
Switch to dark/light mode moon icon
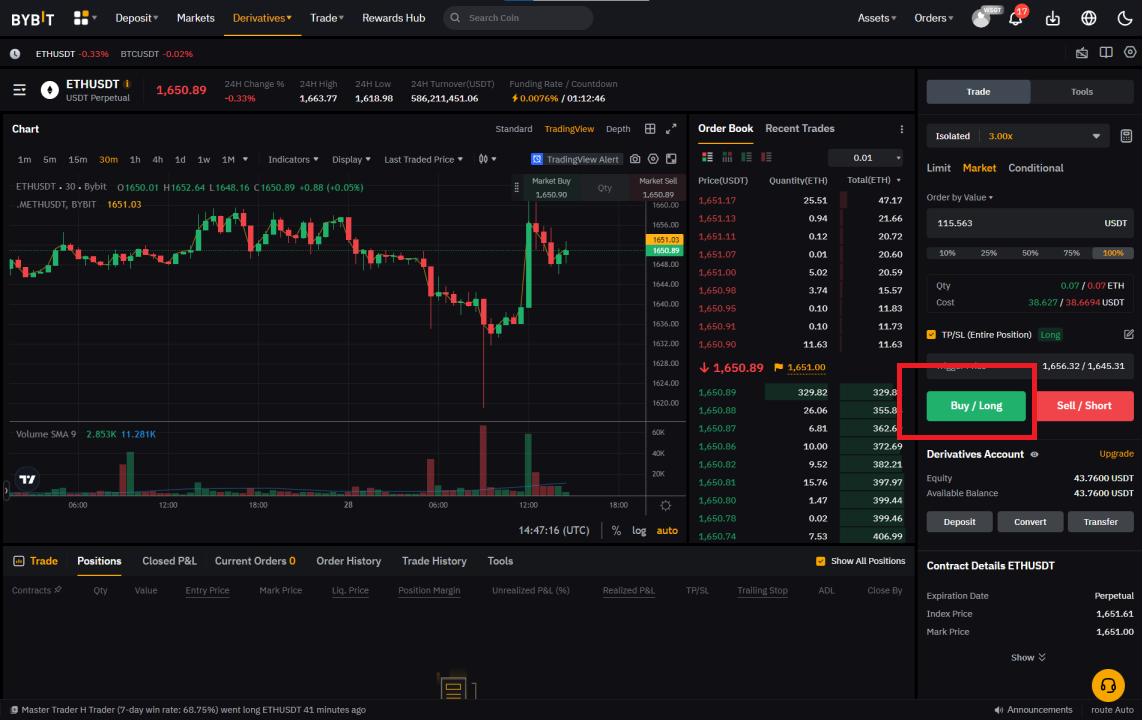coord(1124,18)
